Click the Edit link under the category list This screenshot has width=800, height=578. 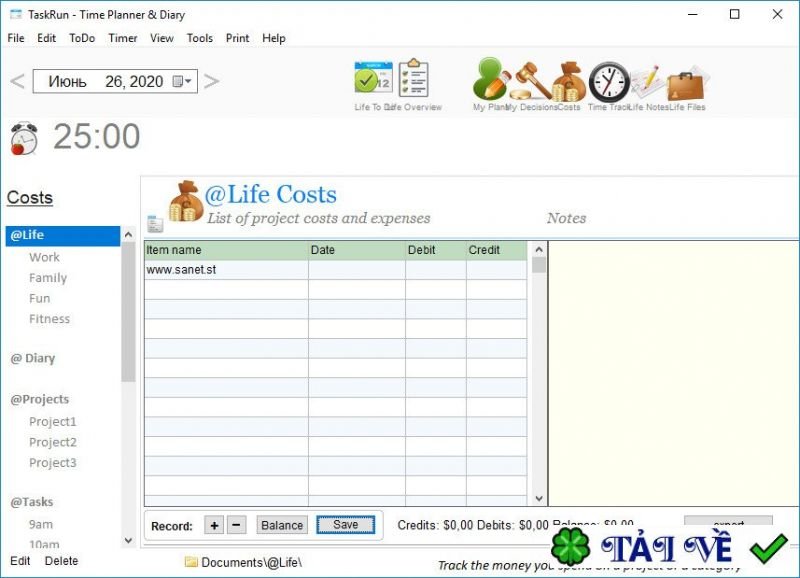(20, 561)
